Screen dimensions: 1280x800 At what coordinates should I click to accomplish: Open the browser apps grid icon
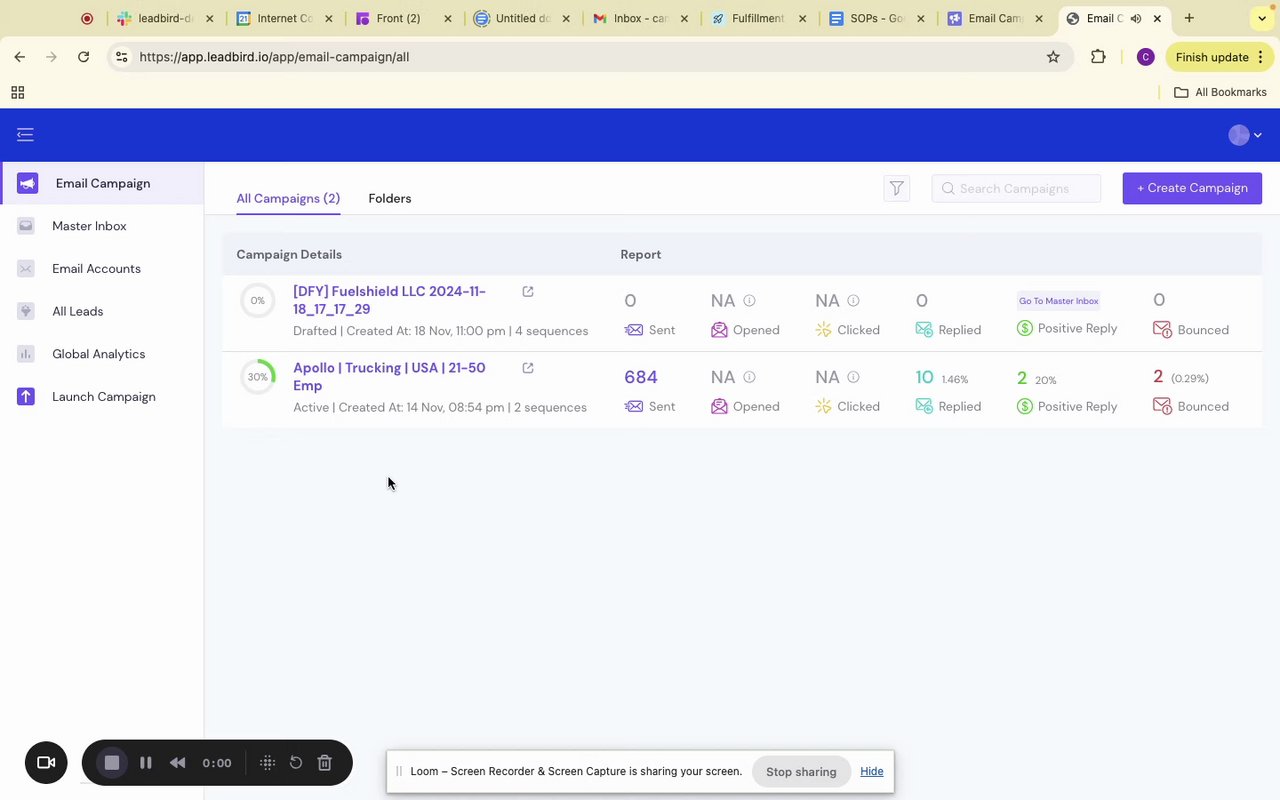pos(17,92)
